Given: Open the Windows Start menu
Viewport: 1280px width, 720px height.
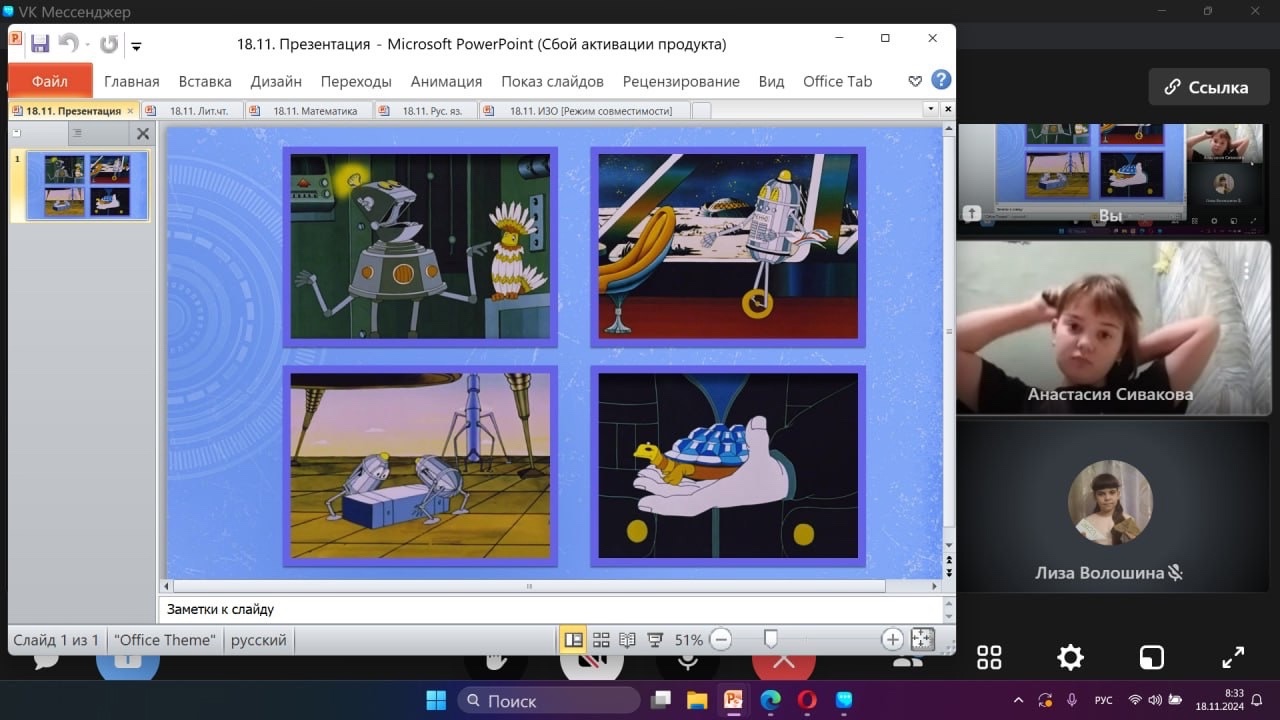Looking at the screenshot, I should 437,700.
